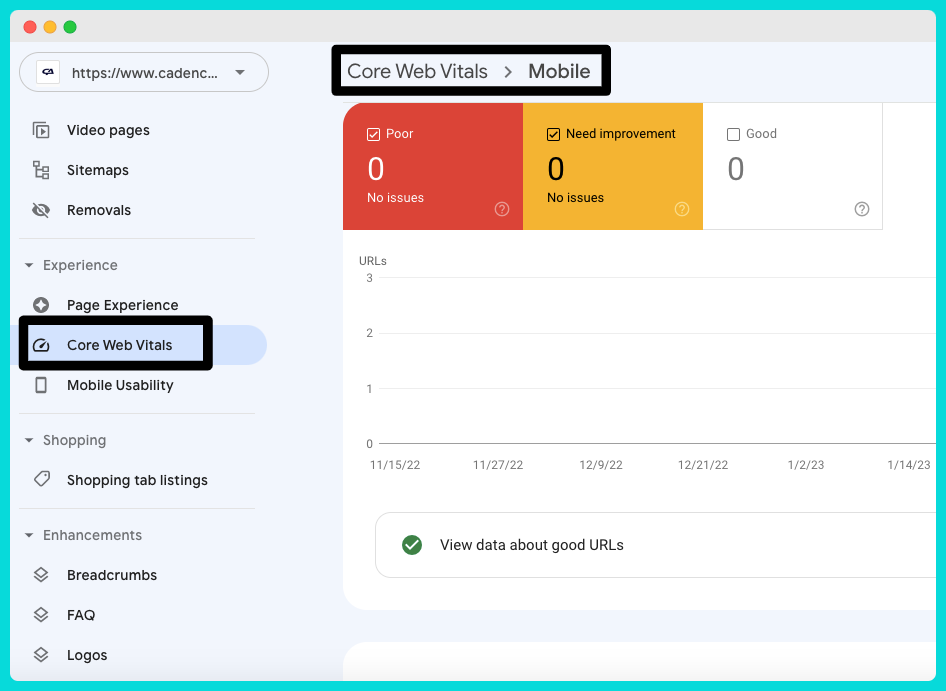Click help icon on Need improvement card
Viewport: 946px width, 691px height.
coord(682,209)
